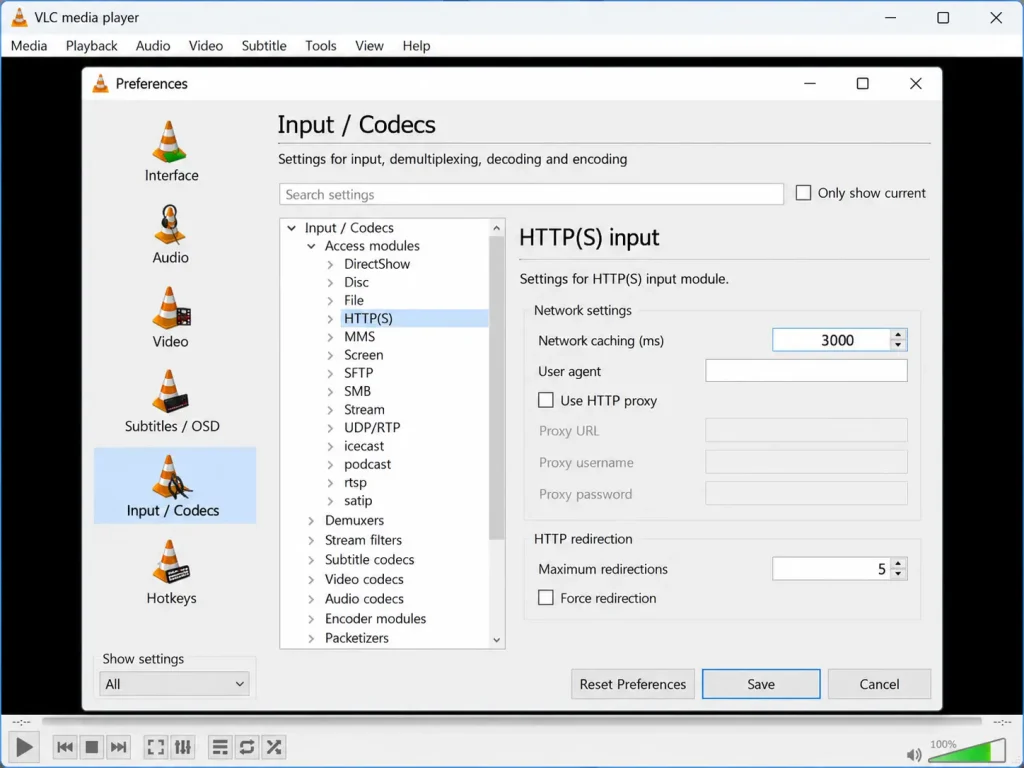Select the UDP/RTP tree item
Image resolution: width=1024 pixels, height=768 pixels.
tap(372, 428)
